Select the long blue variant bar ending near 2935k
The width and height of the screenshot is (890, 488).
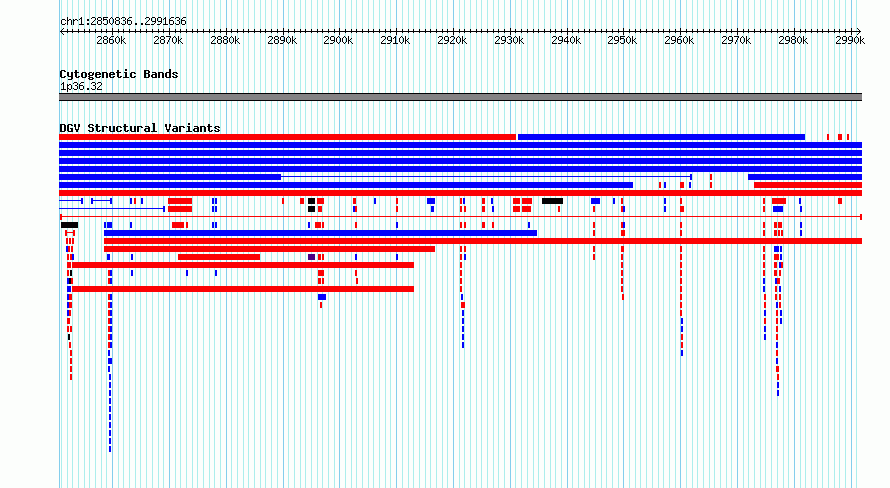click(320, 233)
